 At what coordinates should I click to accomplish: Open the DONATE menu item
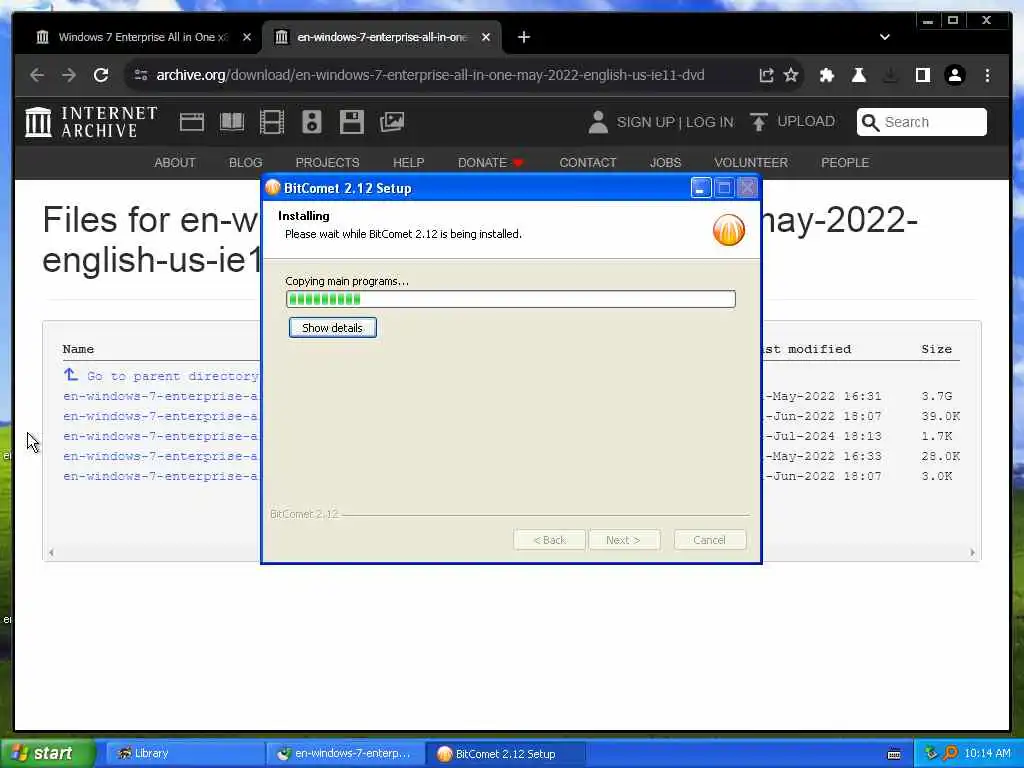(490, 163)
